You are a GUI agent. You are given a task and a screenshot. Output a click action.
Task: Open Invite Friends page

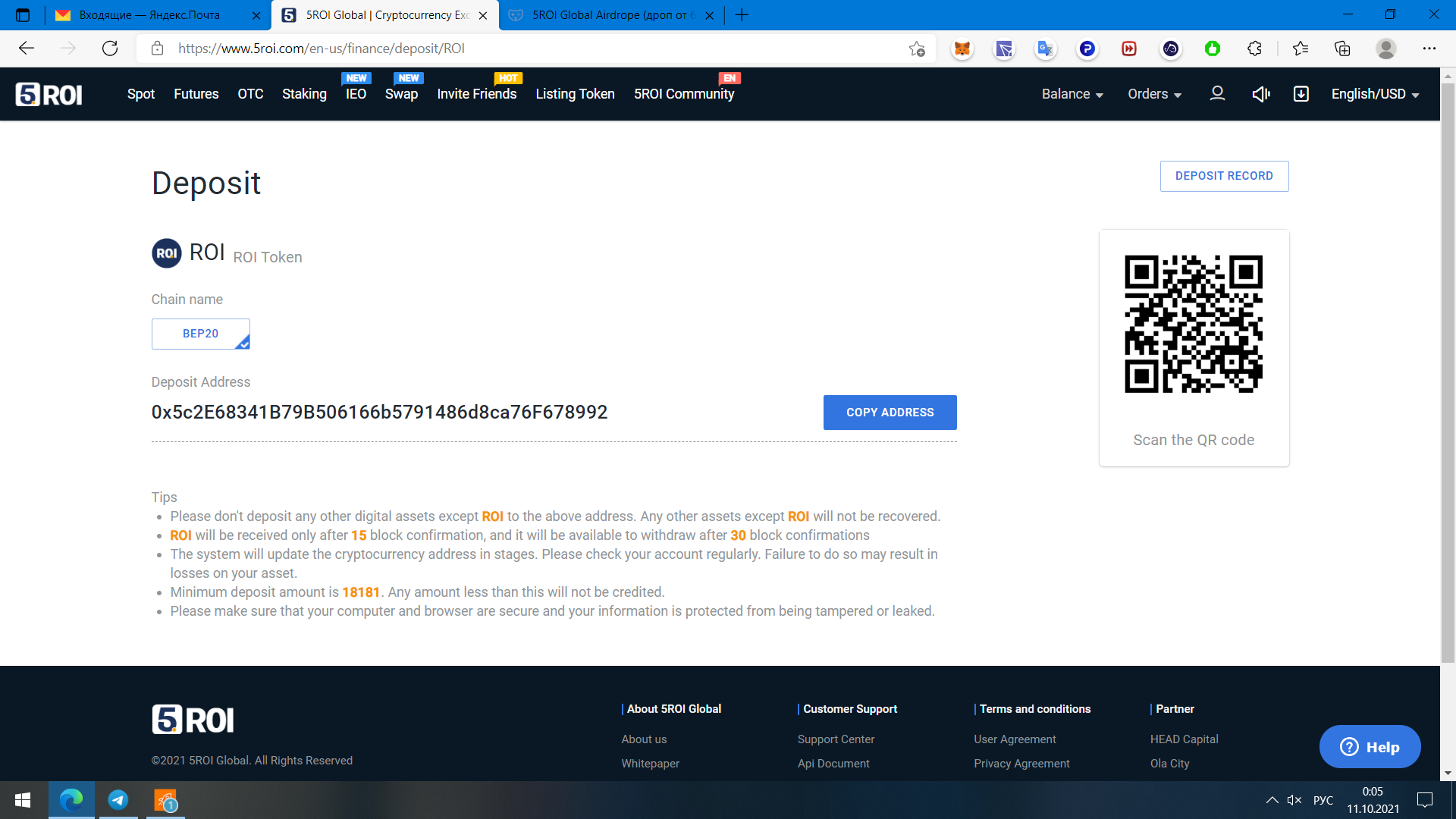click(477, 94)
